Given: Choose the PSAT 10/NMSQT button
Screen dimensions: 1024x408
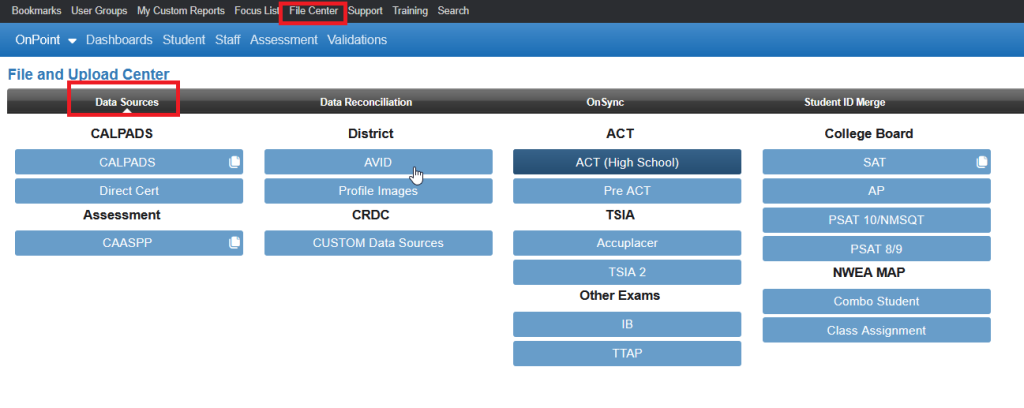Looking at the screenshot, I should (876, 220).
